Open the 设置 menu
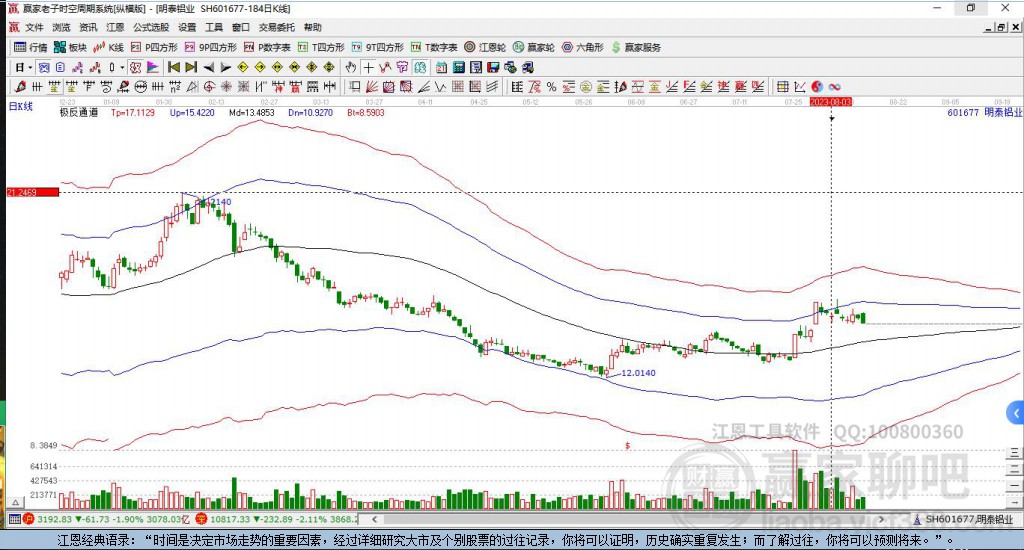The height and width of the screenshot is (550, 1024). click(x=187, y=27)
